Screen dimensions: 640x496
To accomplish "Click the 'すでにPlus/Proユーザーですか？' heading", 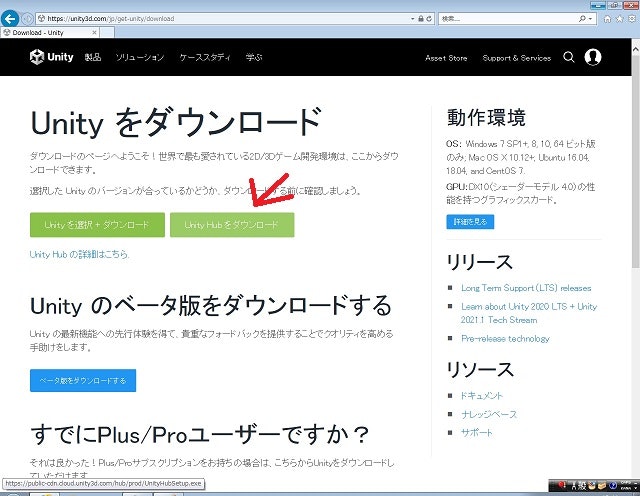I will click(x=200, y=434).
